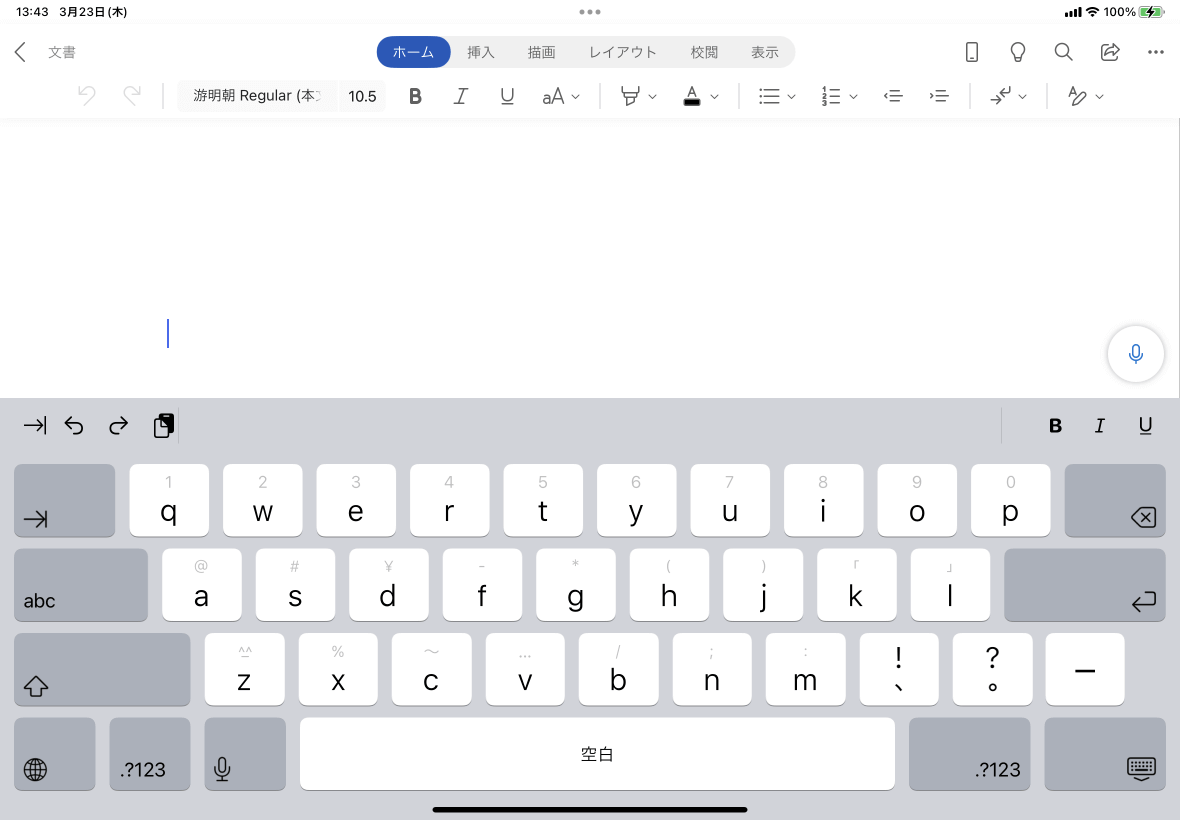The height and width of the screenshot is (820, 1180).
Task: Toggle underline in the keyboard shortcut bar
Action: pyautogui.click(x=1145, y=427)
